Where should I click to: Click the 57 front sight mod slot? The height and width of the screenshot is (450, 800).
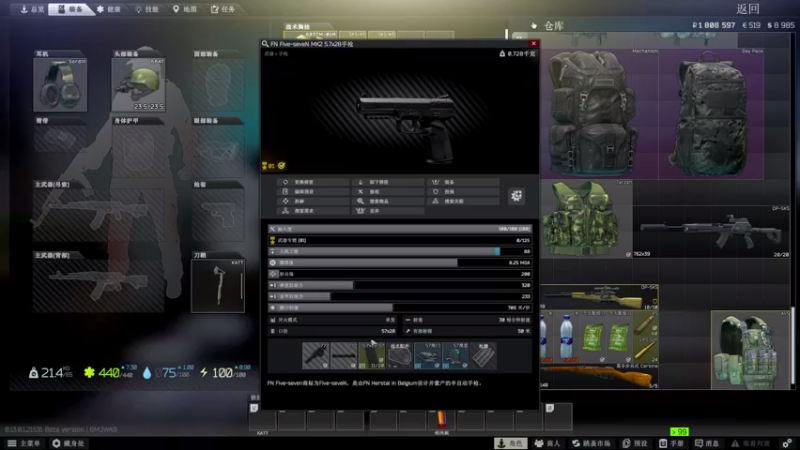(456, 355)
